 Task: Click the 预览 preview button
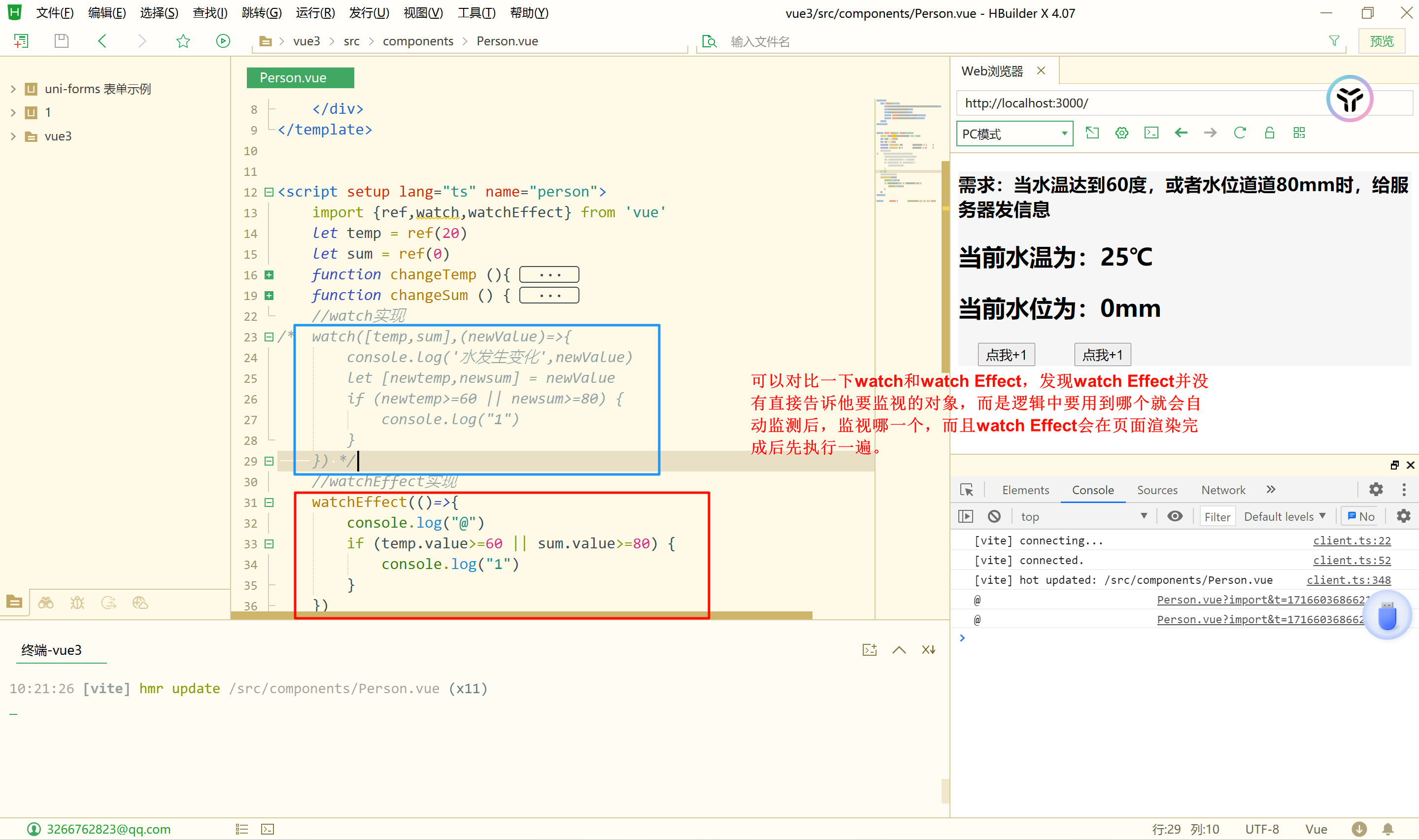pos(1381,41)
